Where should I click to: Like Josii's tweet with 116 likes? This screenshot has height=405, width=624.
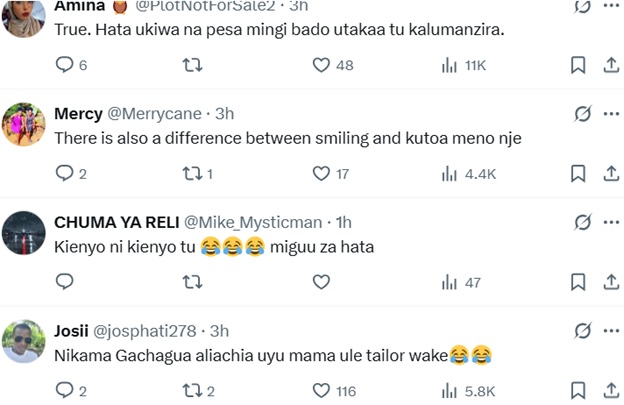(321, 391)
